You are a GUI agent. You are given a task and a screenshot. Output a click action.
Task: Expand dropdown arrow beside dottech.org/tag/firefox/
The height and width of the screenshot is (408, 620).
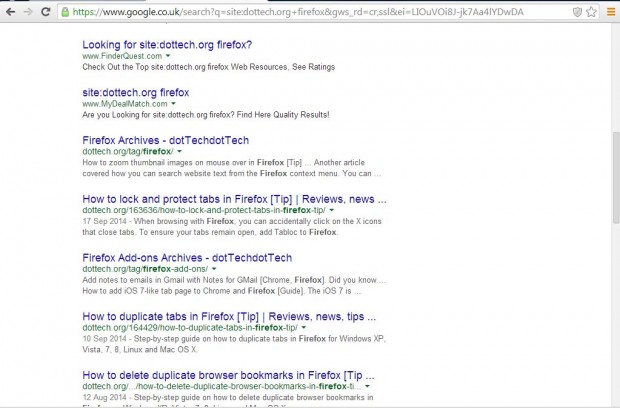click(179, 151)
